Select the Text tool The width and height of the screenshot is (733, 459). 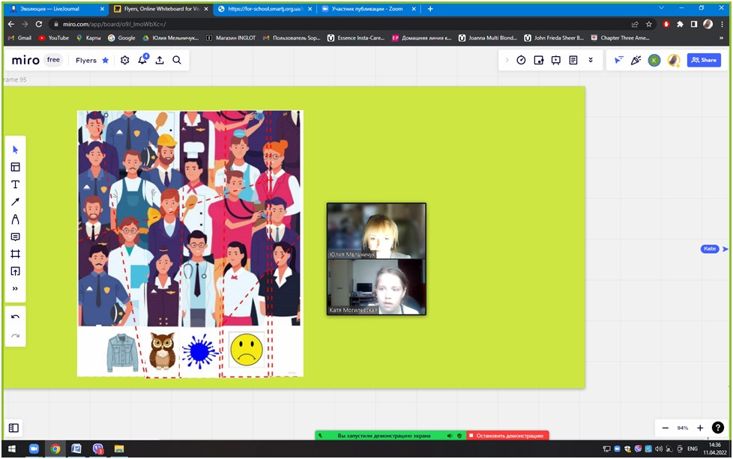15,185
